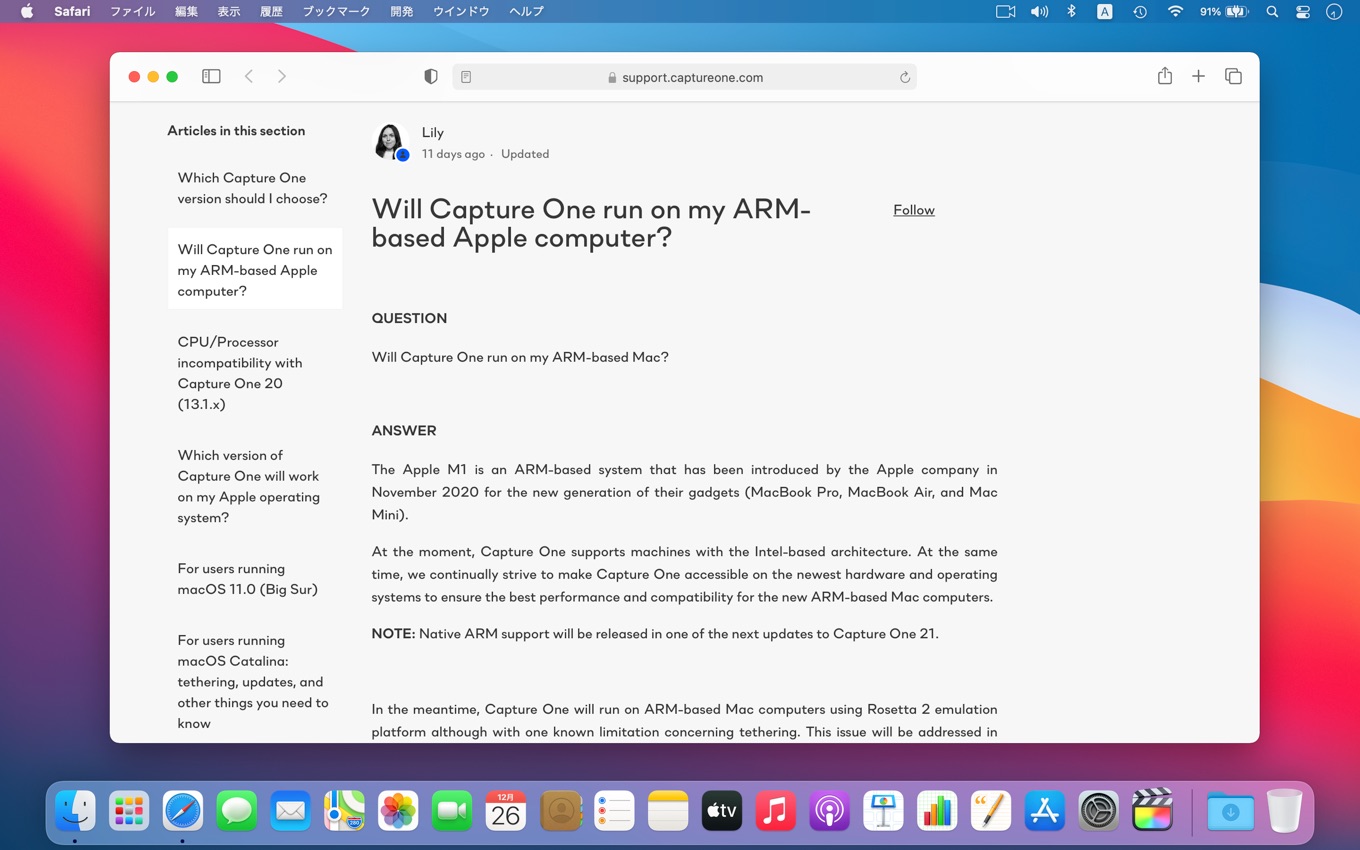Open the volume control in menu bar

point(1039,12)
